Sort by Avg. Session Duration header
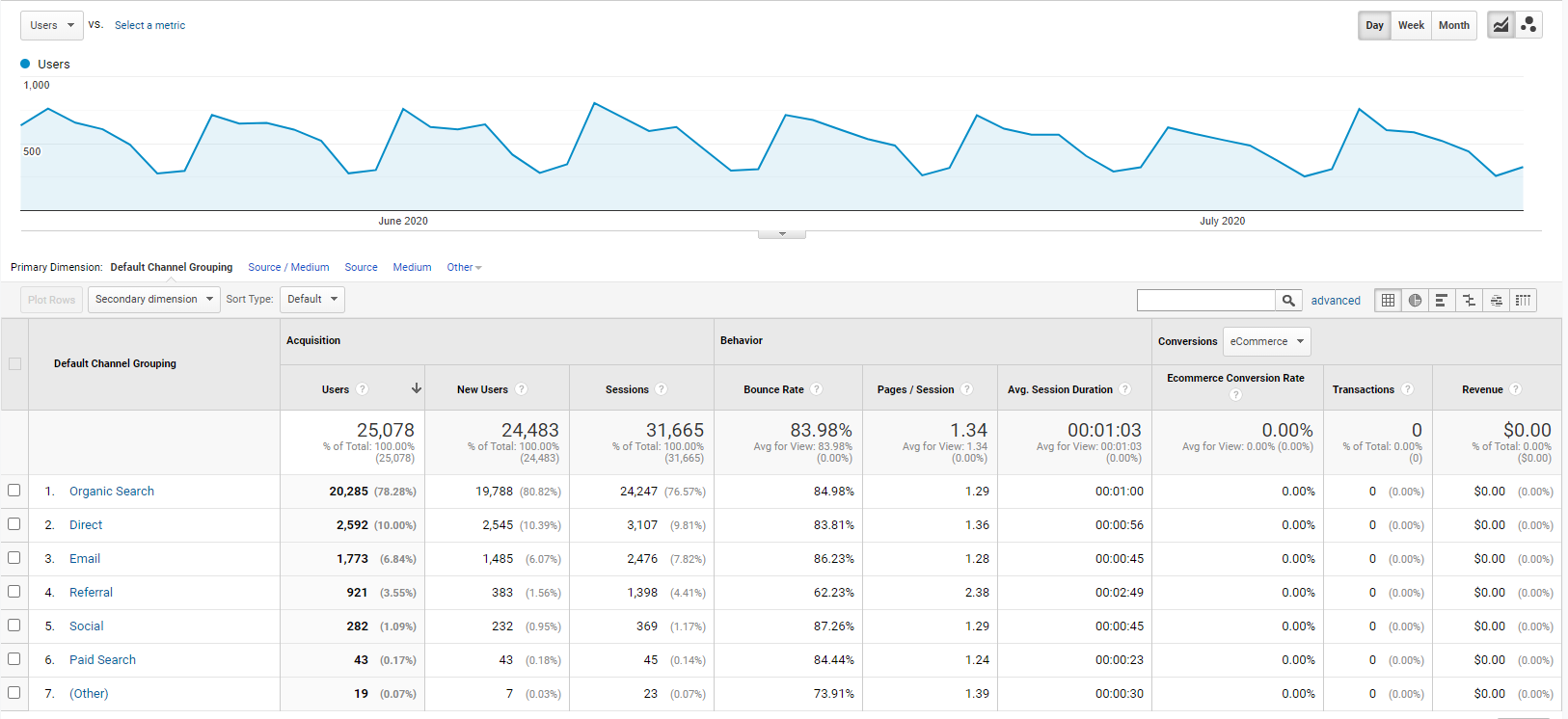This screenshot has height=719, width=1568. pos(1060,389)
